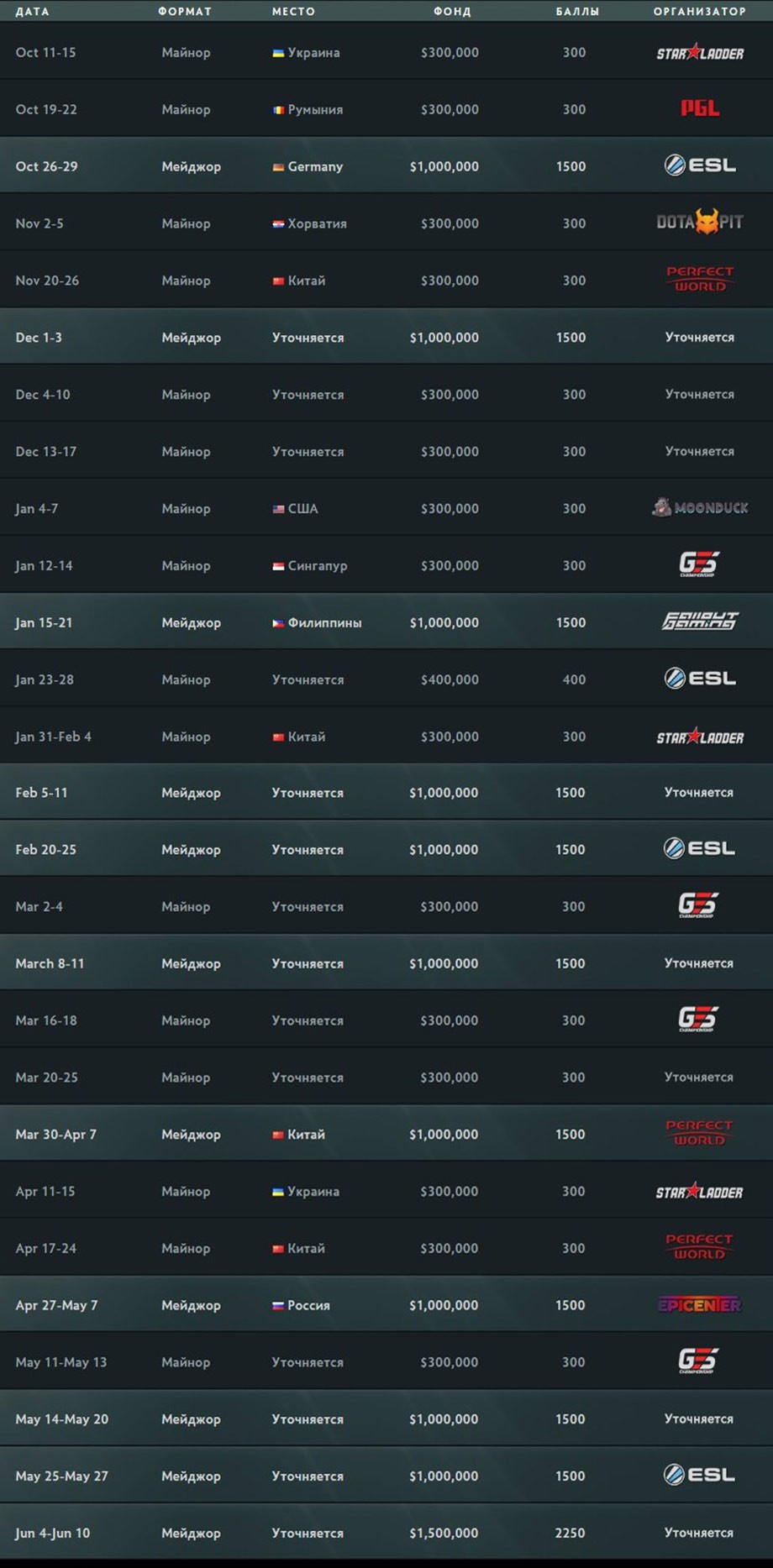Select Perfect World logo in Nov 20-26 row
The image size is (773, 1568).
coord(700,279)
